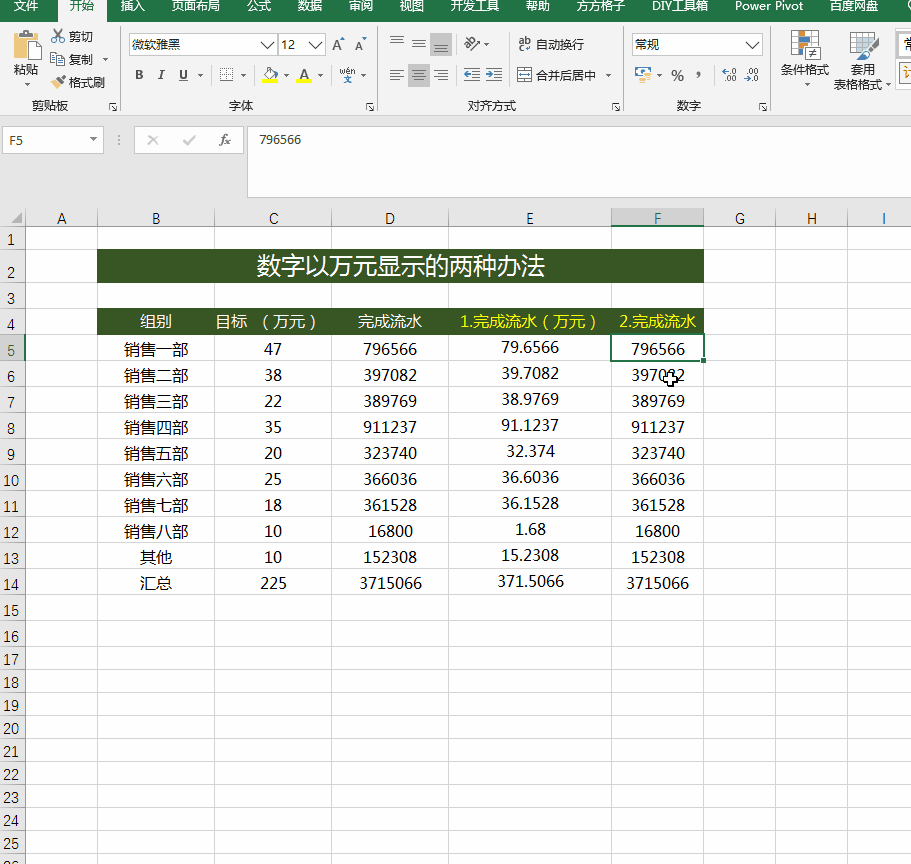Click the formula bar cancel X icon
911x864 pixels.
(x=153, y=140)
